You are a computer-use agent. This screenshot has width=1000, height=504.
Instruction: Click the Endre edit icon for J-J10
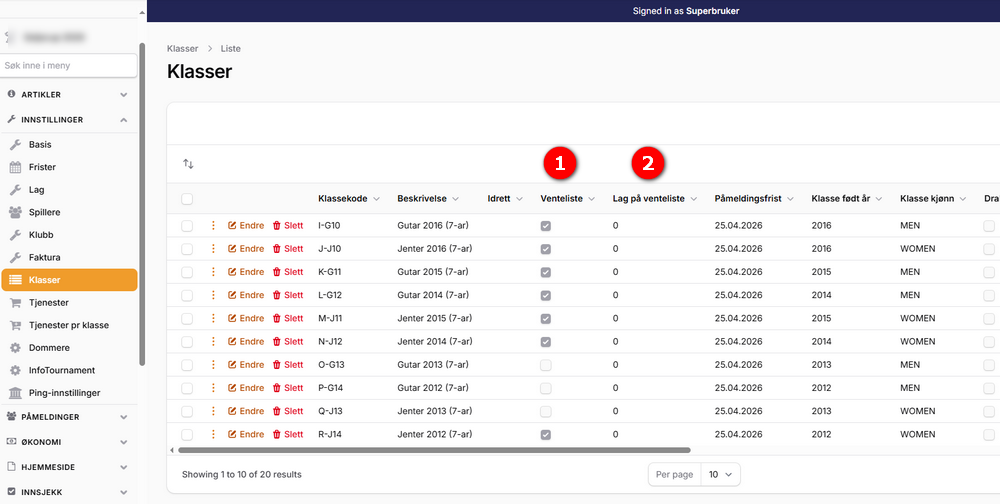click(232, 249)
